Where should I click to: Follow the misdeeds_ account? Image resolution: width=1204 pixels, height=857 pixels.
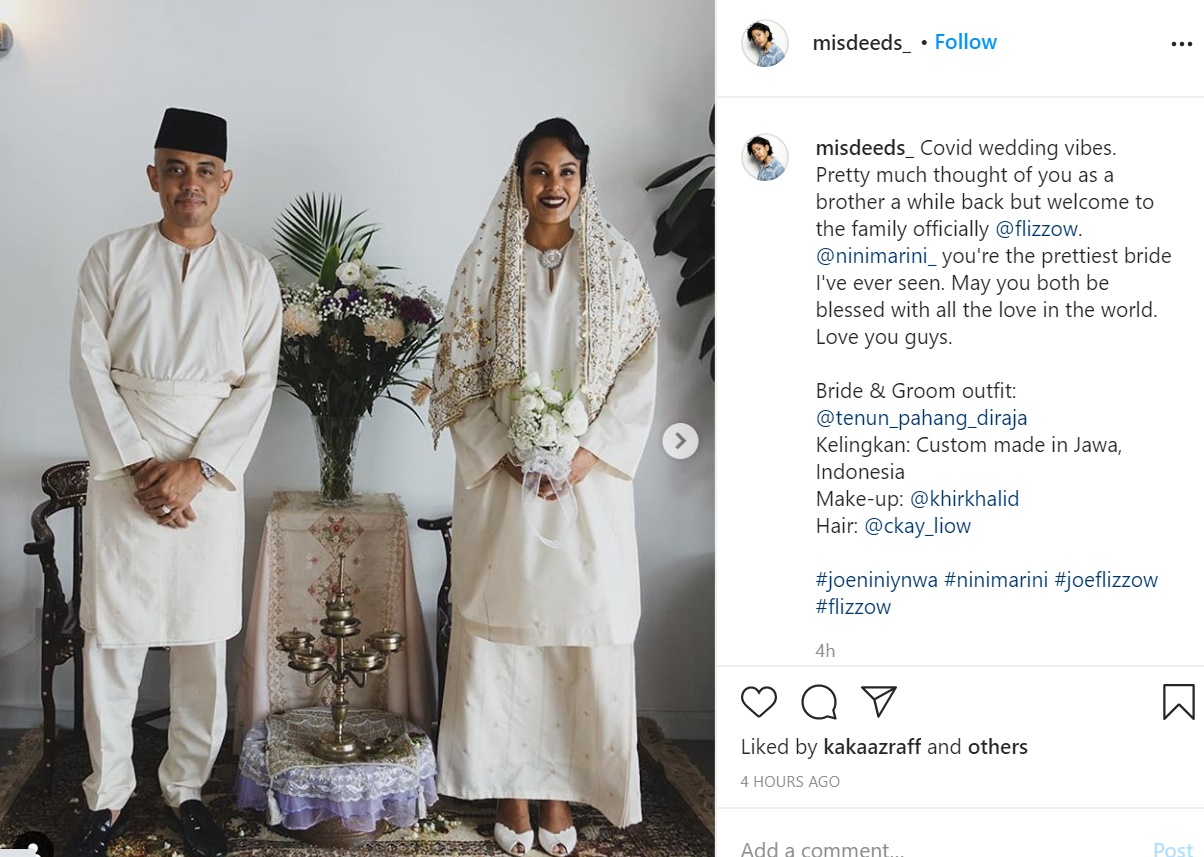[965, 42]
